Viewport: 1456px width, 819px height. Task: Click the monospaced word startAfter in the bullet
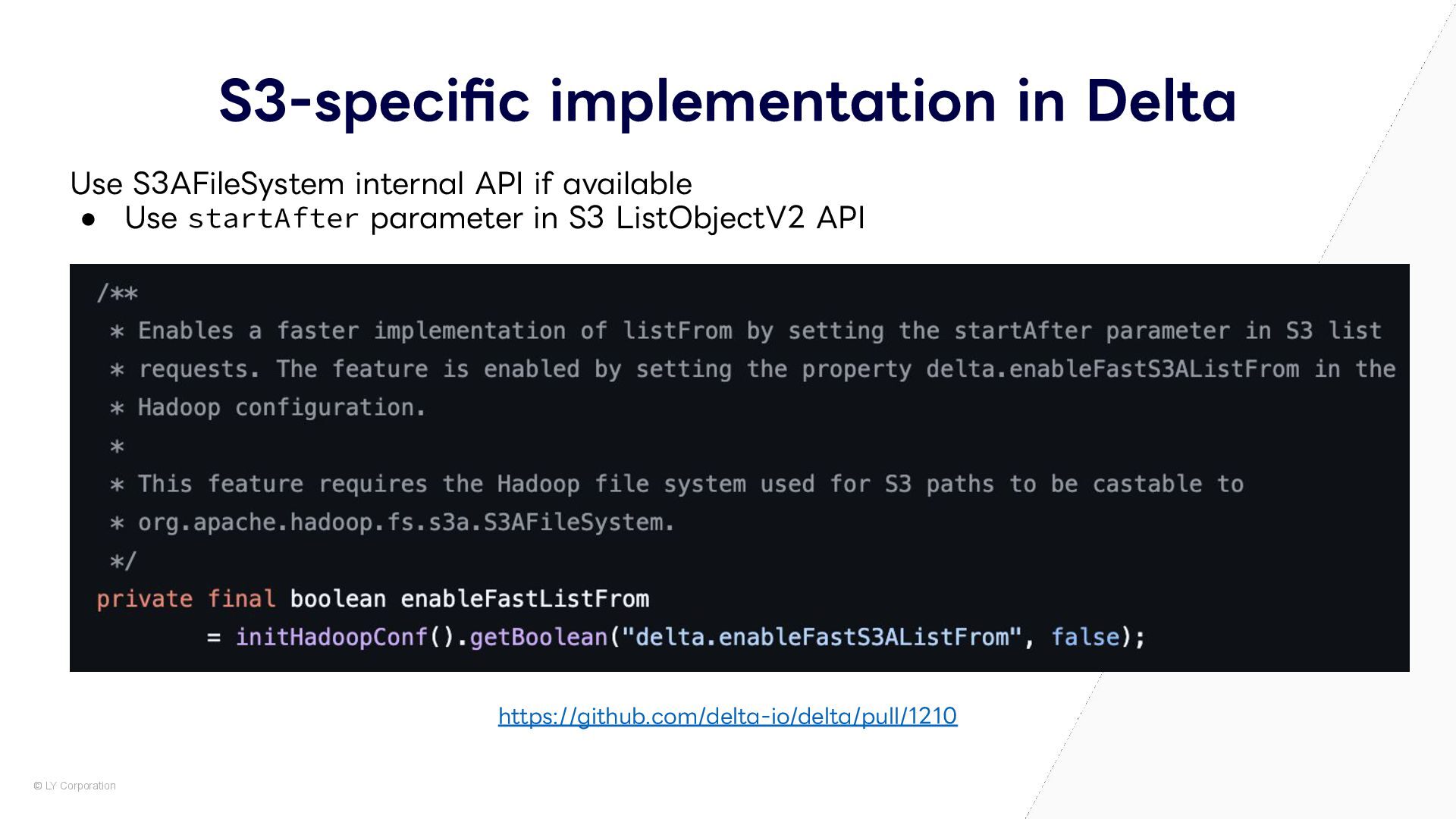tap(273, 218)
